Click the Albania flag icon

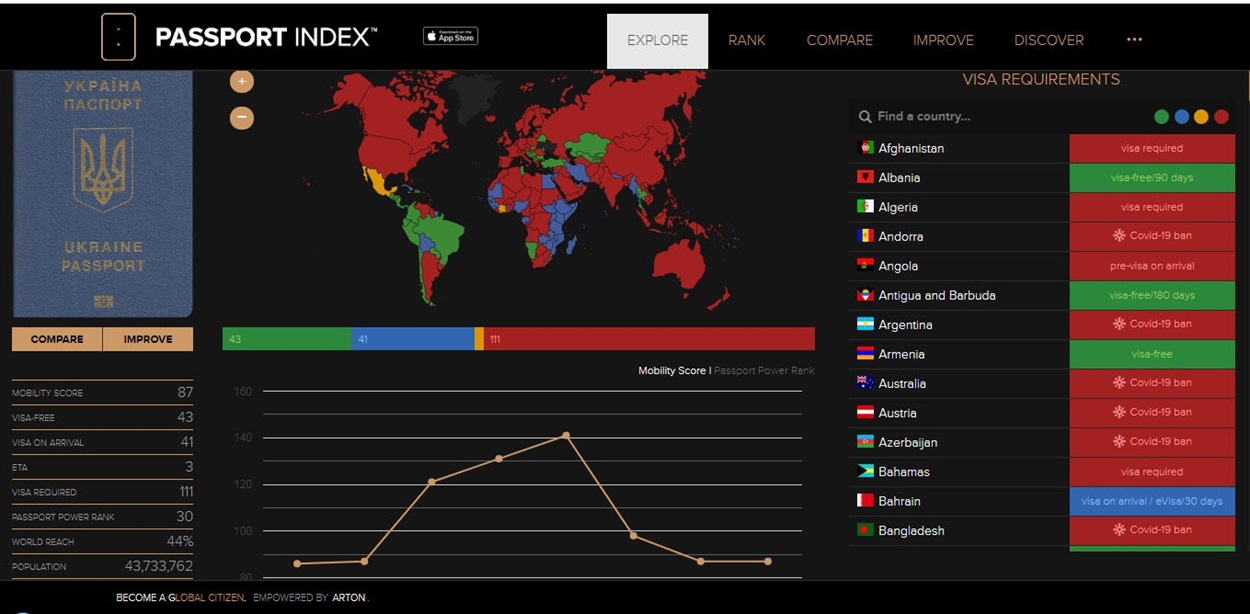865,177
